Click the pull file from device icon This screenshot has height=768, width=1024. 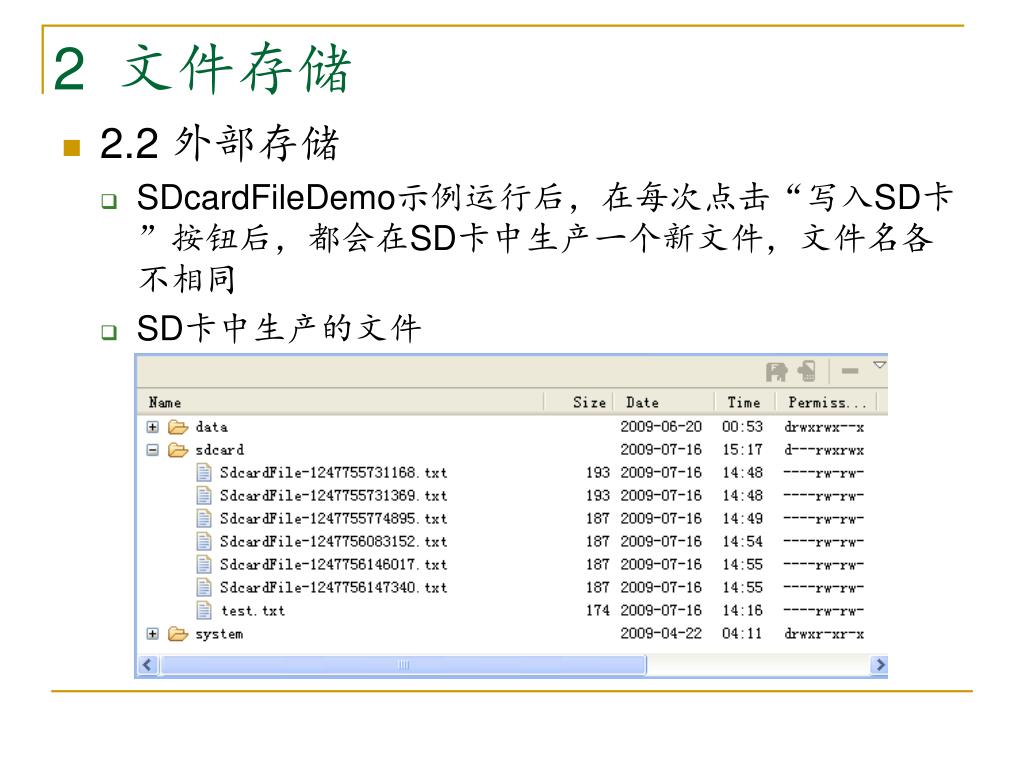click(x=776, y=372)
